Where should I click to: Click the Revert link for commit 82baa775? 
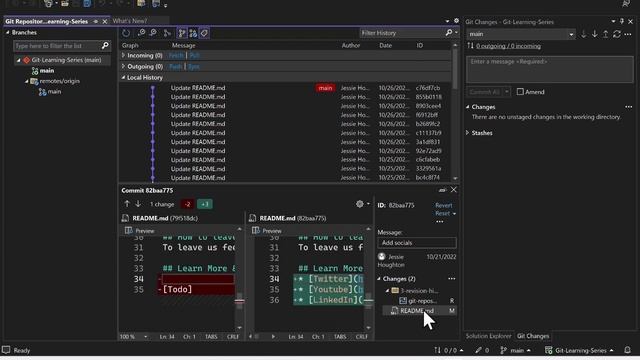443,205
